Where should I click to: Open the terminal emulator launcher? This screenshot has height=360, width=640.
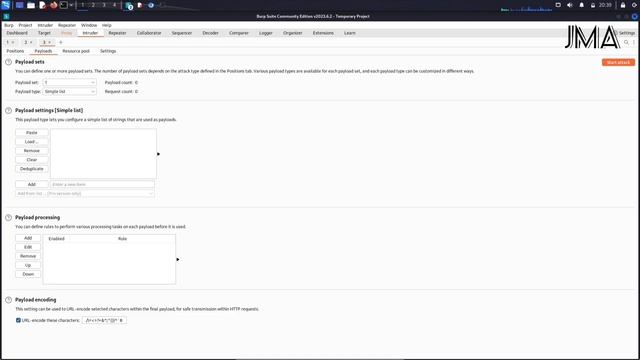pos(64,5)
